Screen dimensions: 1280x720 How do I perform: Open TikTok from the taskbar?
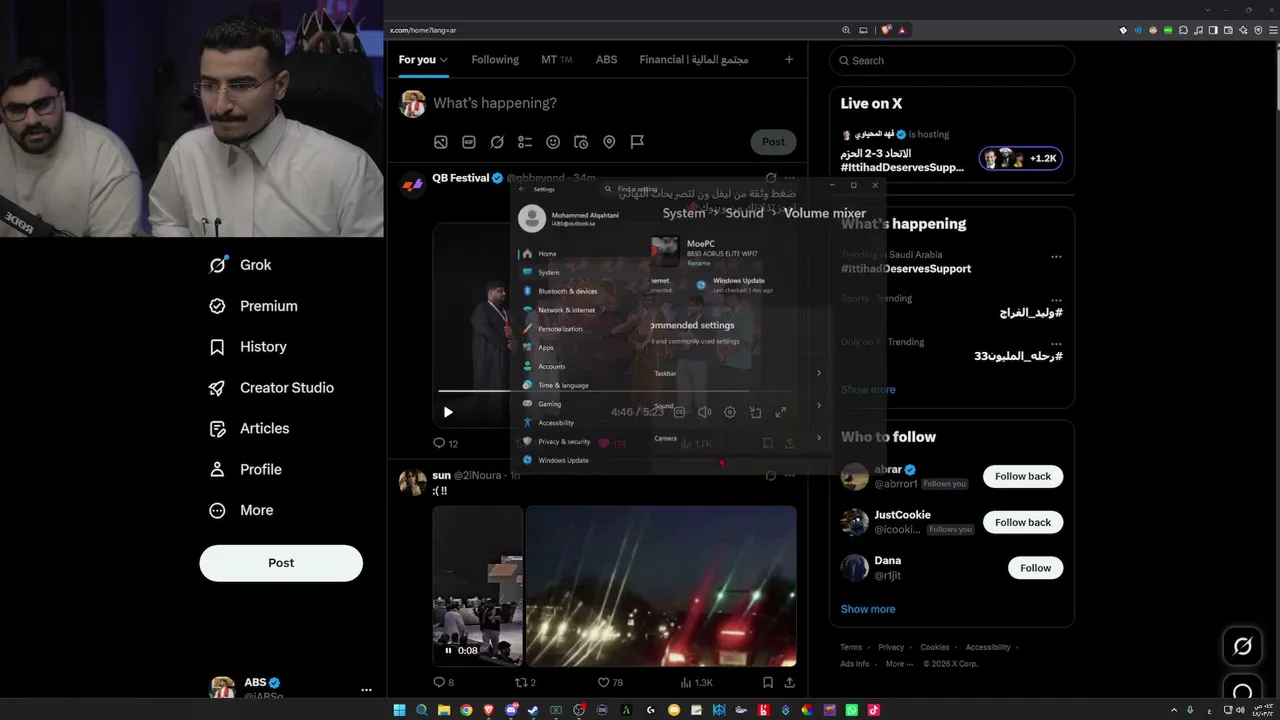pyautogui.click(x=874, y=710)
